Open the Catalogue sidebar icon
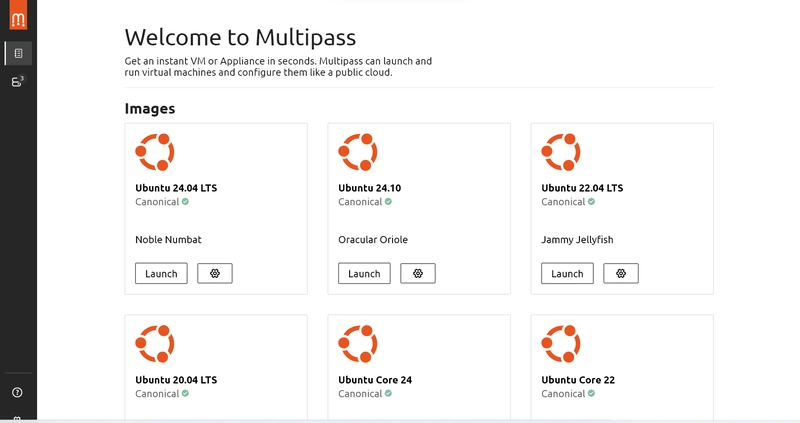 click(x=18, y=53)
